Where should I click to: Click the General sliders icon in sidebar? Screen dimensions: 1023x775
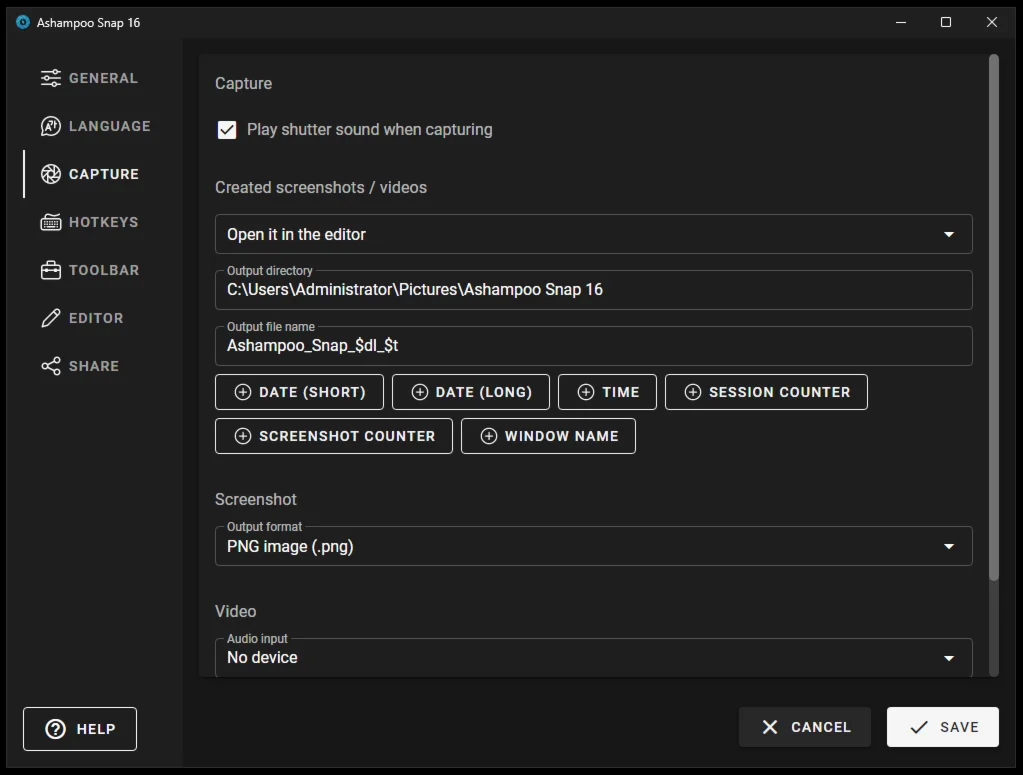coord(50,78)
